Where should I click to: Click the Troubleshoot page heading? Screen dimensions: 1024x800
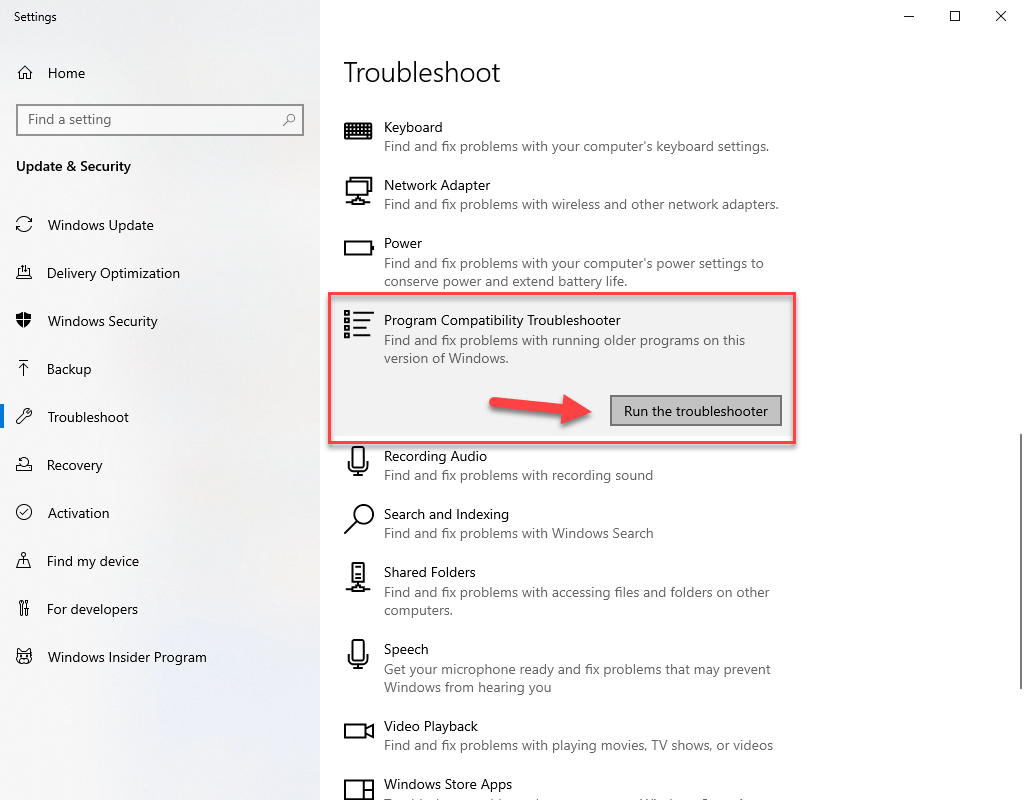coord(422,72)
